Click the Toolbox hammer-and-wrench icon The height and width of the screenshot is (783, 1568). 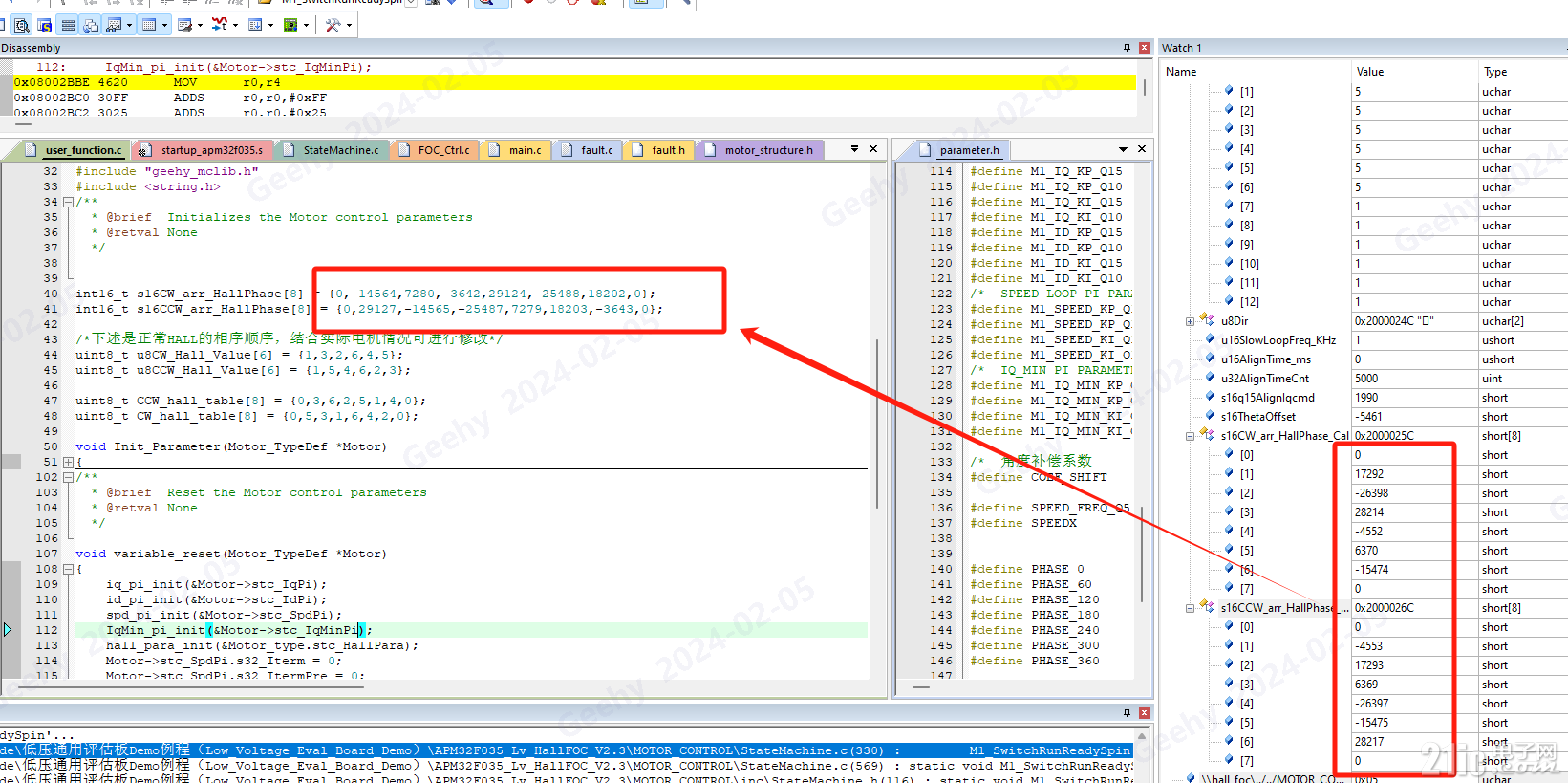(333, 25)
